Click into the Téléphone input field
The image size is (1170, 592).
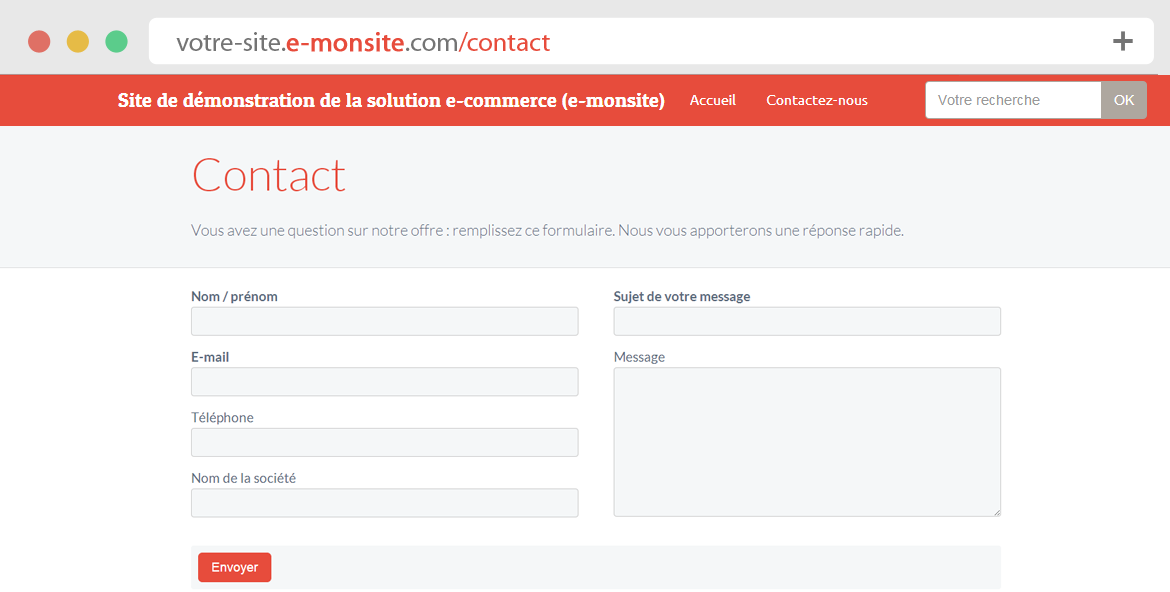(384, 442)
